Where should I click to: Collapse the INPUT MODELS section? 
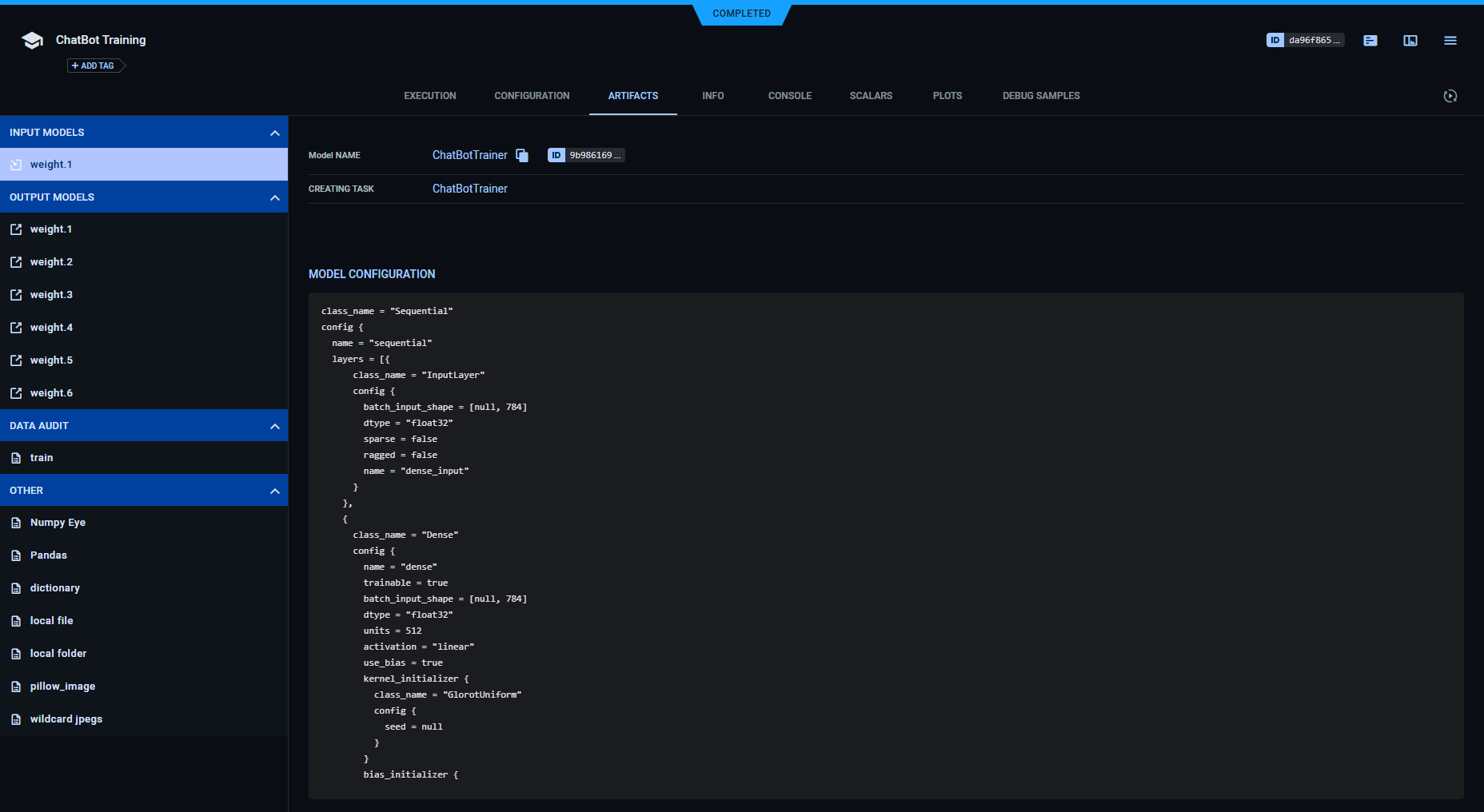pyautogui.click(x=276, y=132)
